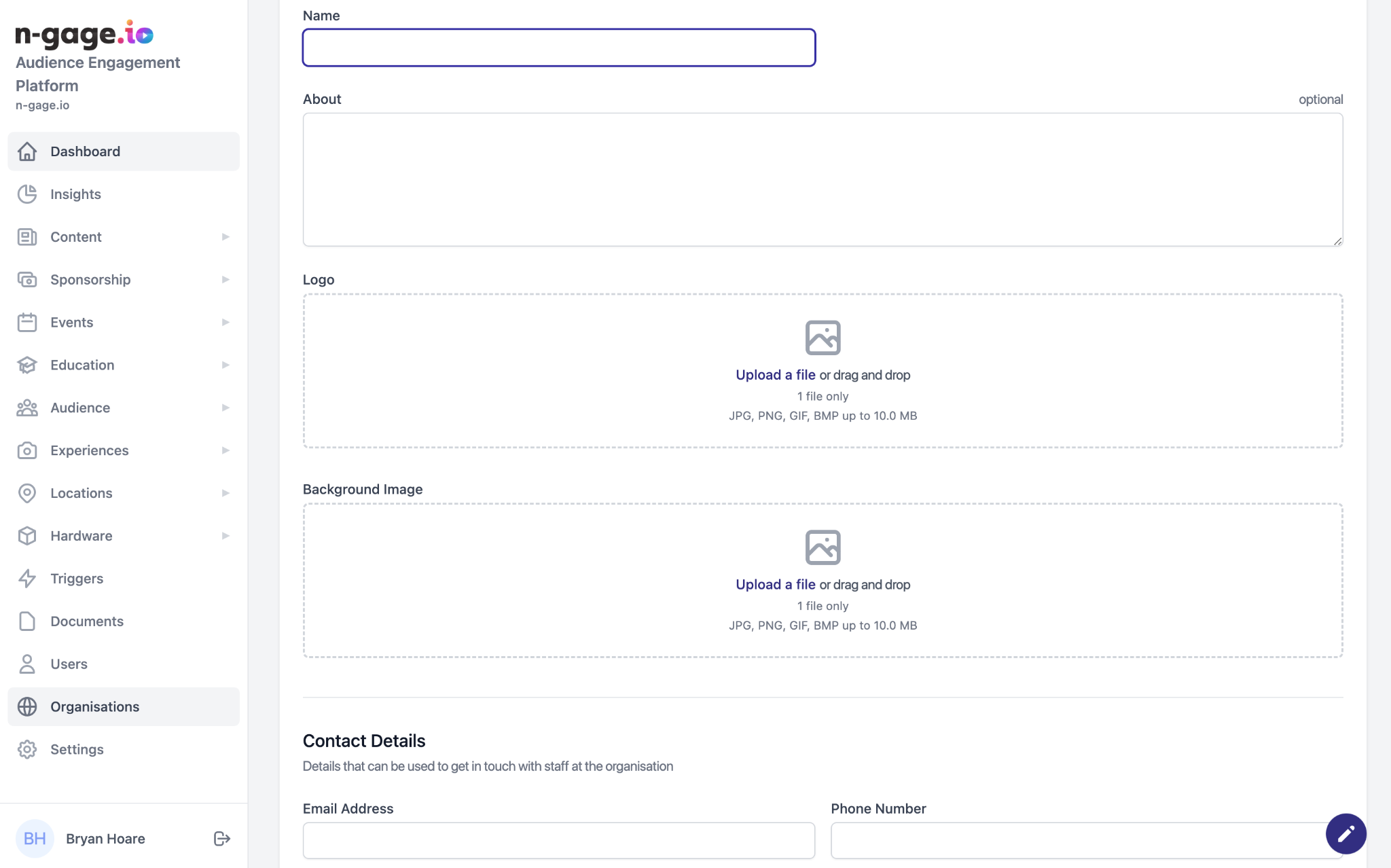Click 'Upload a file' link under Logo

775,375
